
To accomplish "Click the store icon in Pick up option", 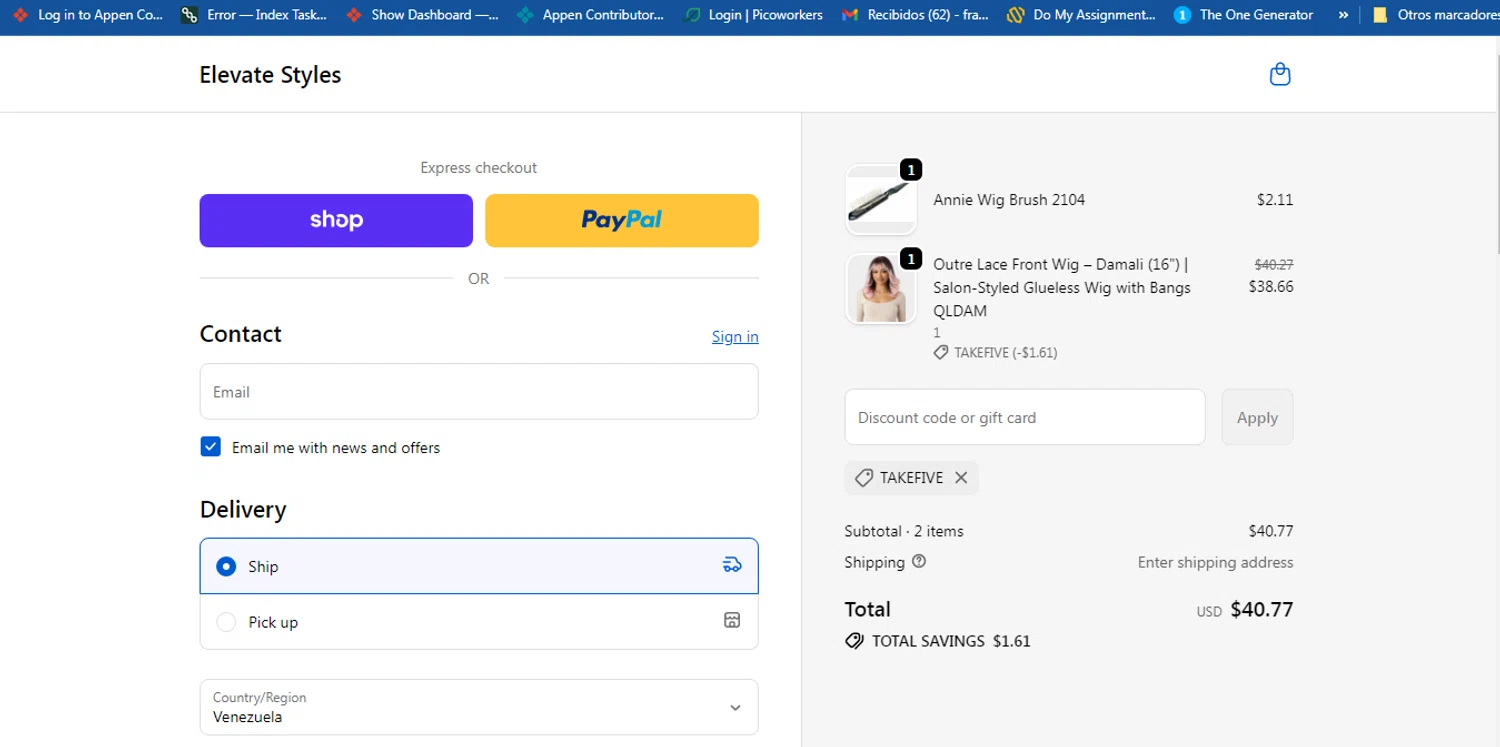I will pos(732,621).
